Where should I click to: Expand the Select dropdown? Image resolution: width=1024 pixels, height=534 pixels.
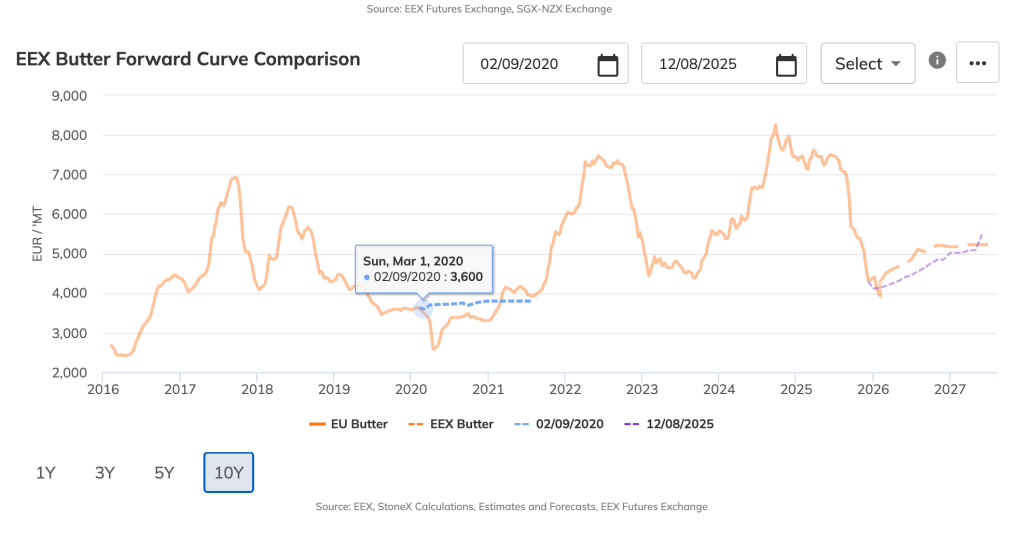point(867,63)
